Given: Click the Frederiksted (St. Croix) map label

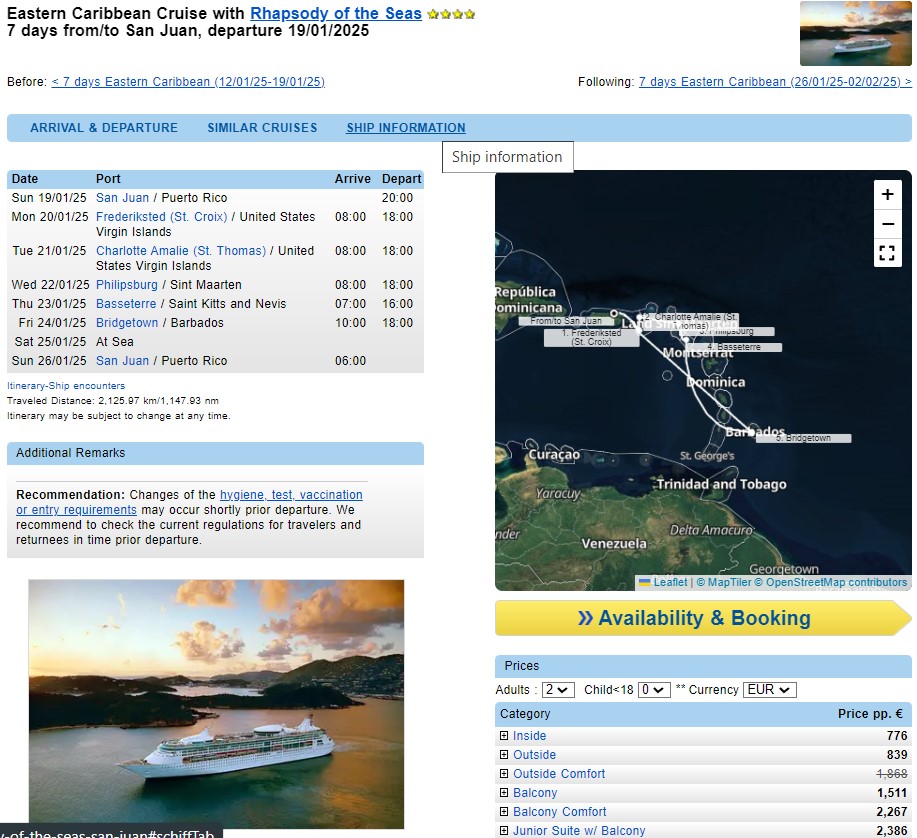Looking at the screenshot, I should coord(591,337).
